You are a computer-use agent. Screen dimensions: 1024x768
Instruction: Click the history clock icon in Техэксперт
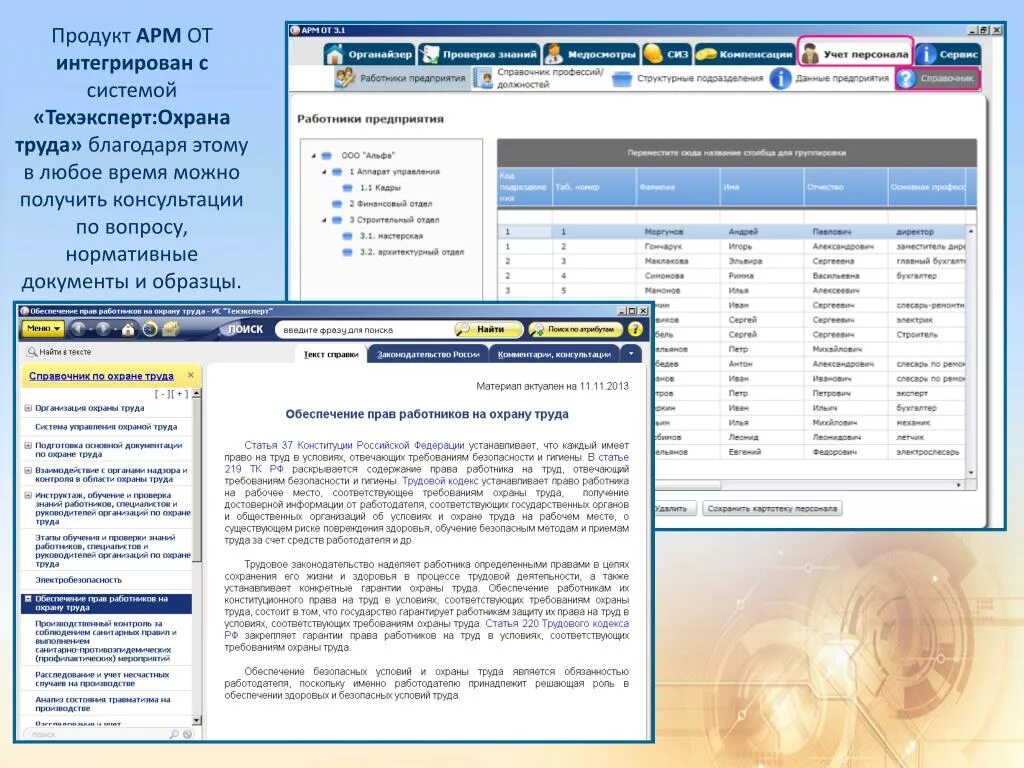[150, 329]
